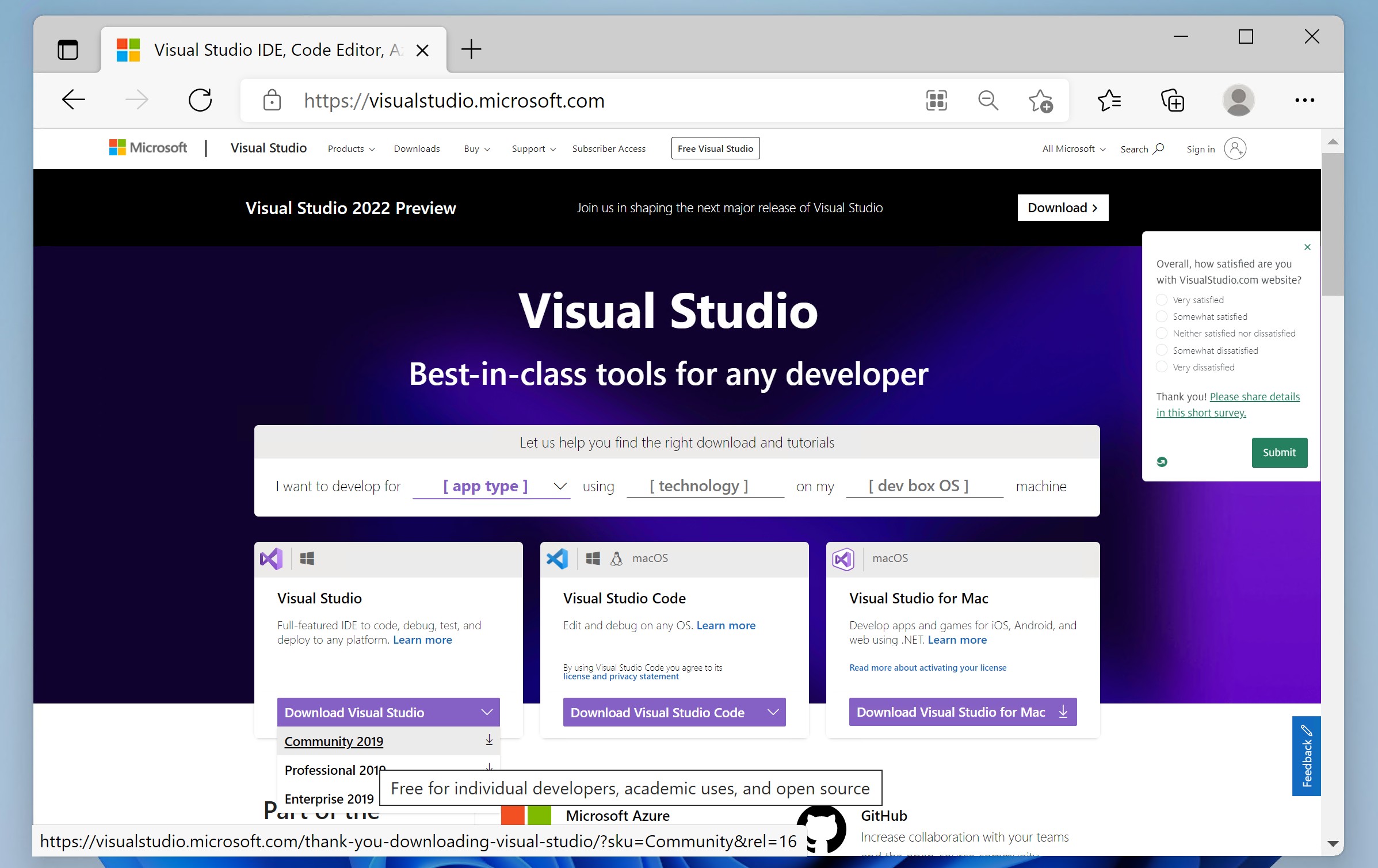This screenshot has width=1378, height=868.
Task: Click the browser refresh icon
Action: coord(200,100)
